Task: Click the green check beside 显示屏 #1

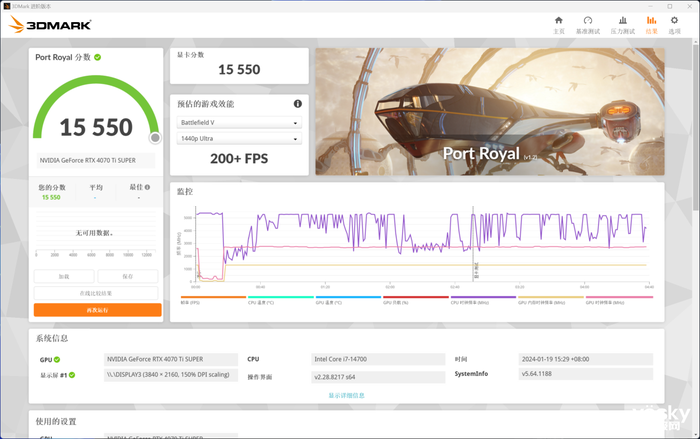Action: pyautogui.click(x=72, y=375)
